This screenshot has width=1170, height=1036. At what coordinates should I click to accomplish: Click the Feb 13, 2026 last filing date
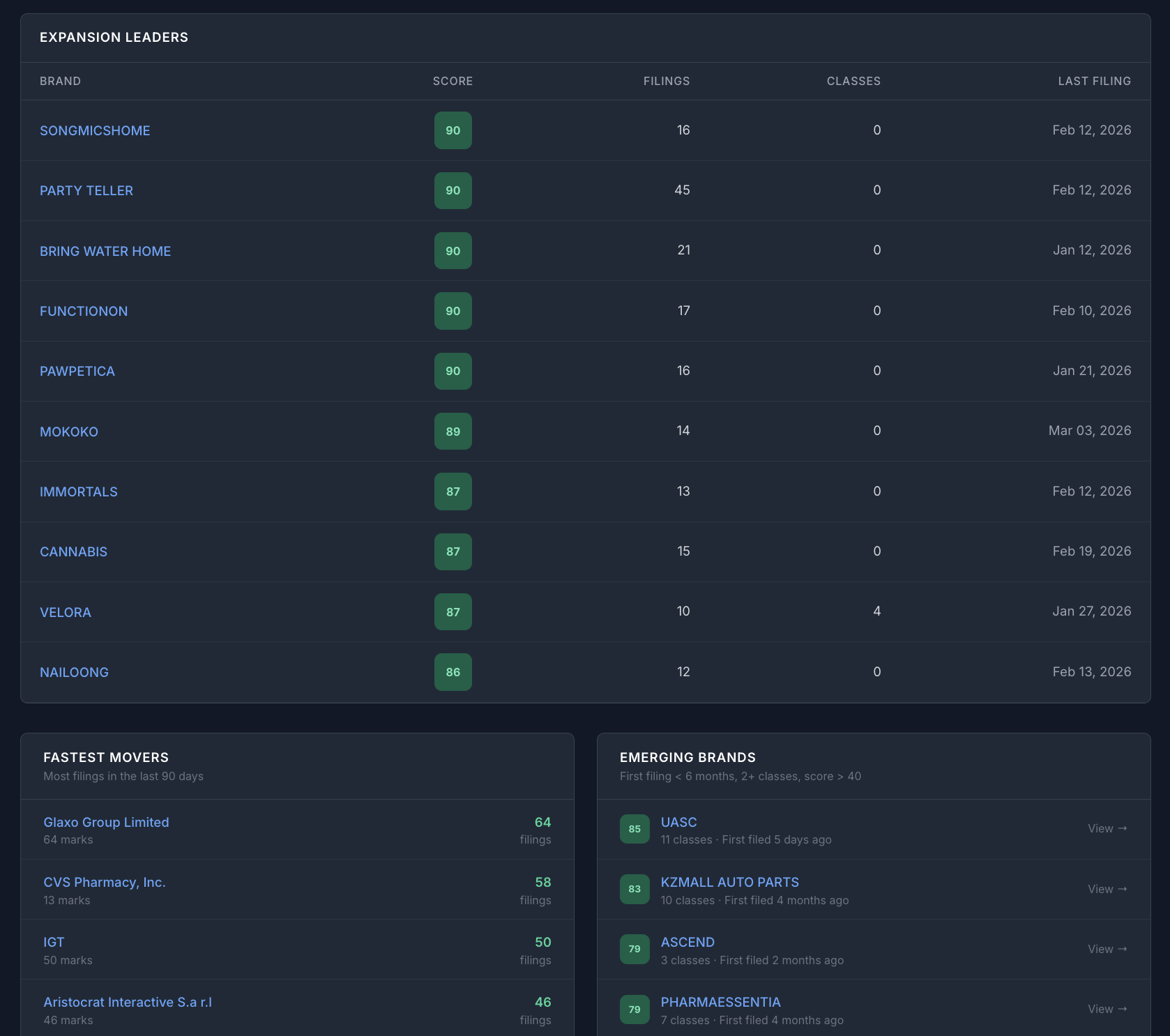1092,672
